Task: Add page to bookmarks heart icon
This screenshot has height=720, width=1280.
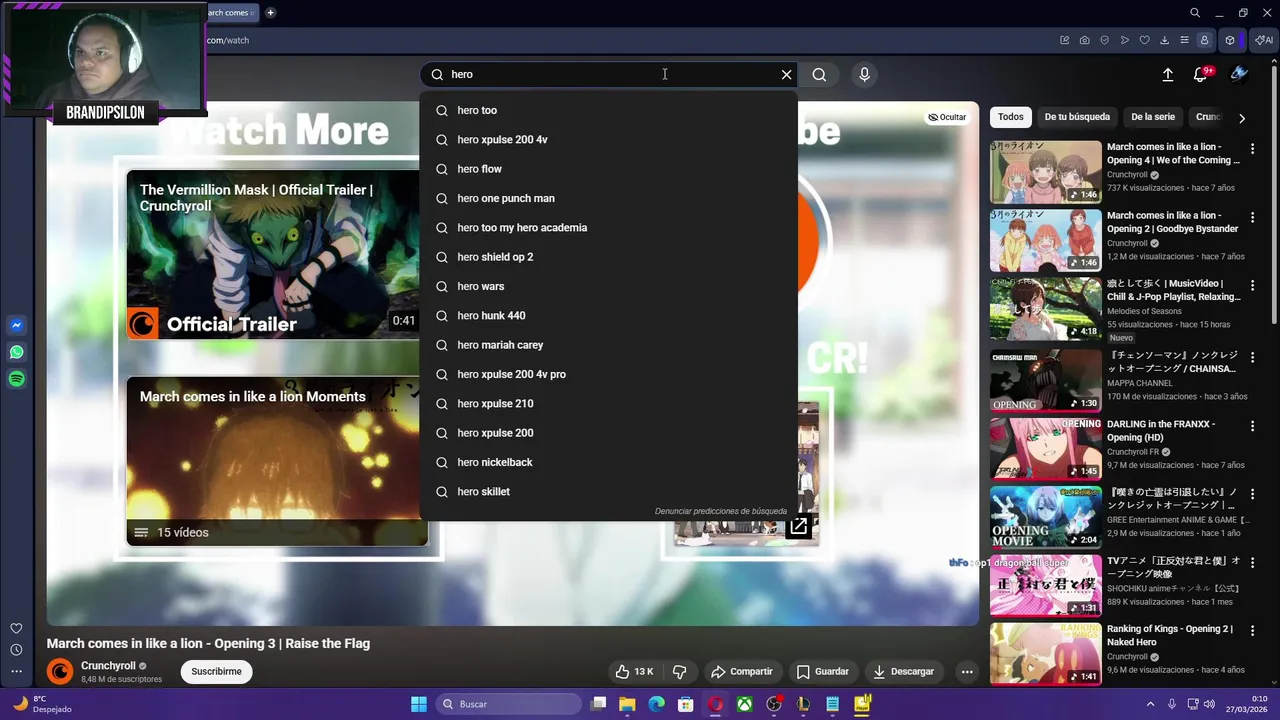Action: (1145, 40)
